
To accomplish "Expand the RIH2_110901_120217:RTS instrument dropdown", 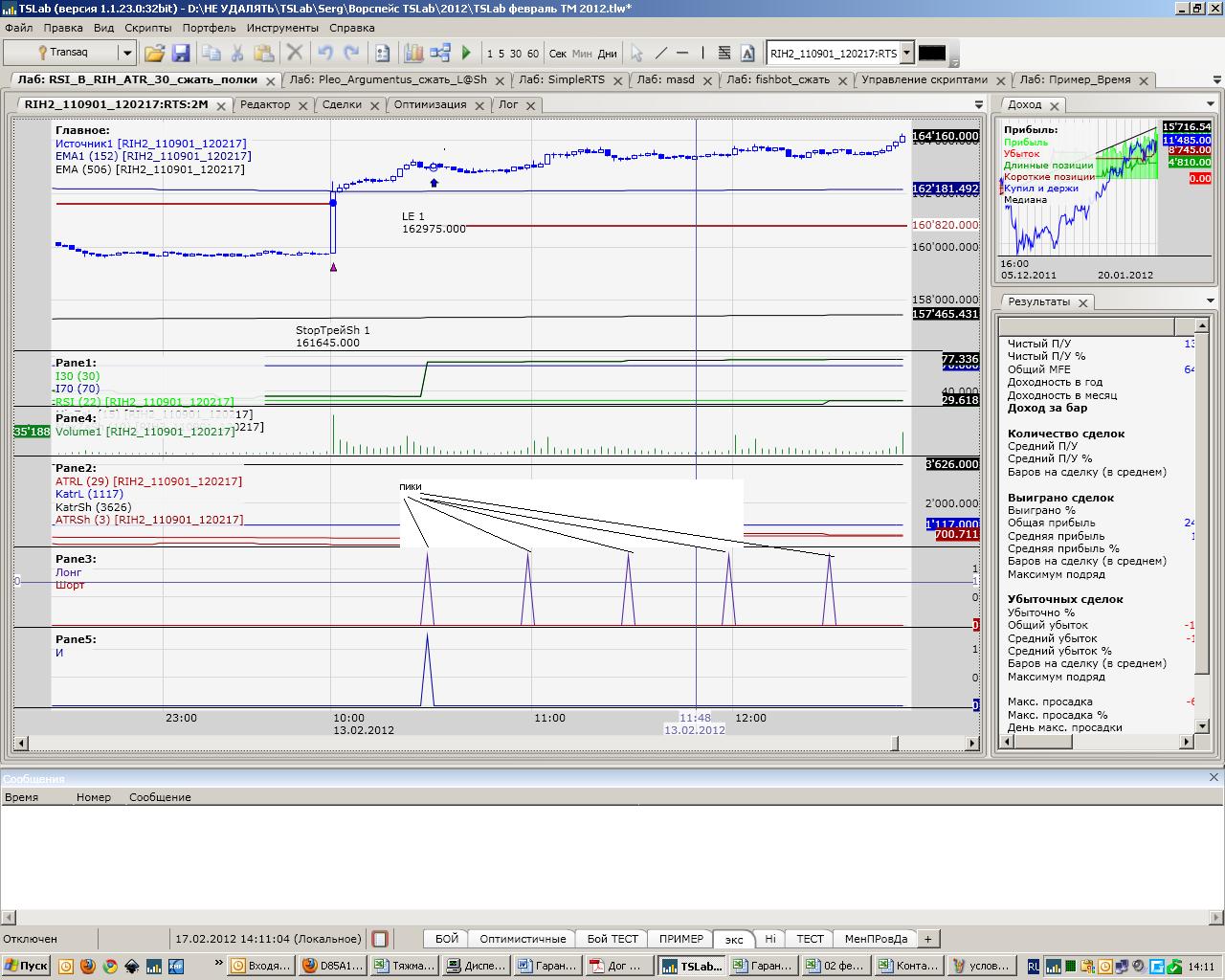I will 907,54.
